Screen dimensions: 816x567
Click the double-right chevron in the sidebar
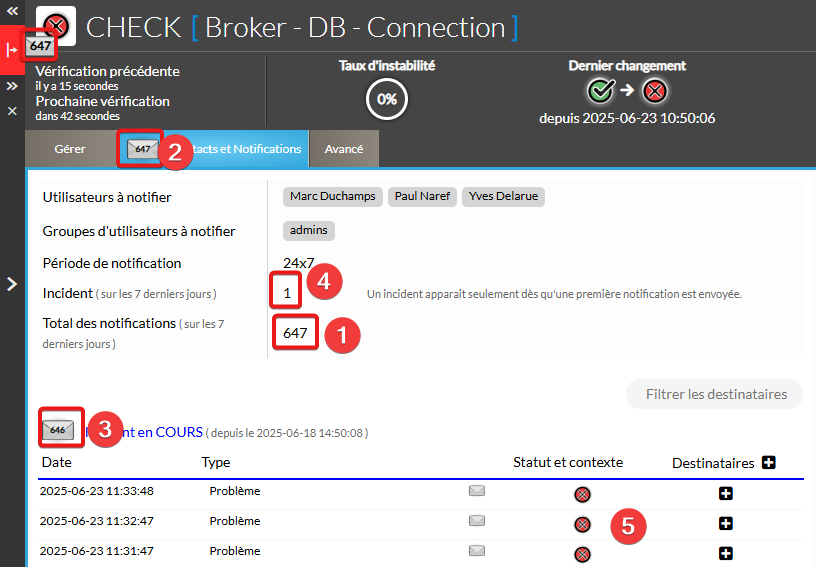point(12,86)
